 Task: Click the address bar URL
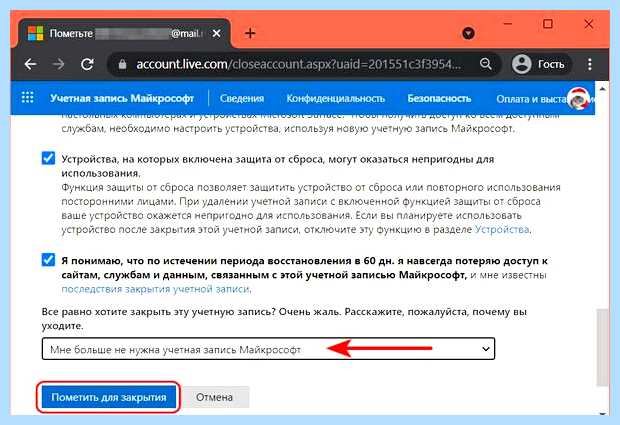point(299,64)
